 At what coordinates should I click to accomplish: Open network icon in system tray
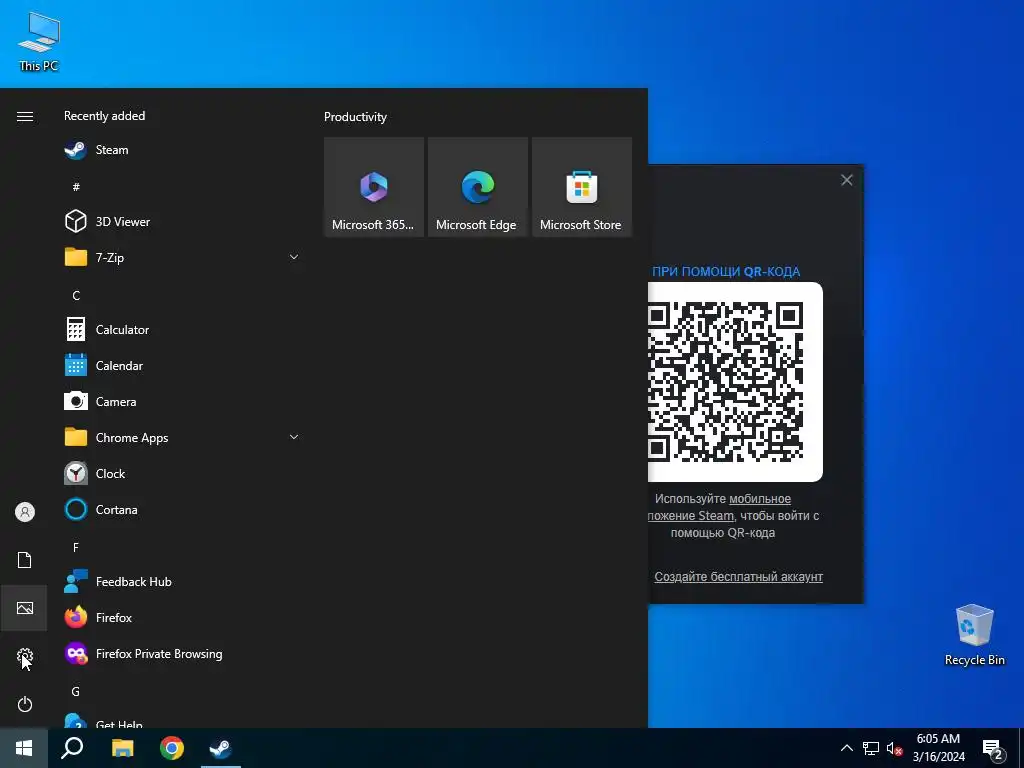pos(871,748)
